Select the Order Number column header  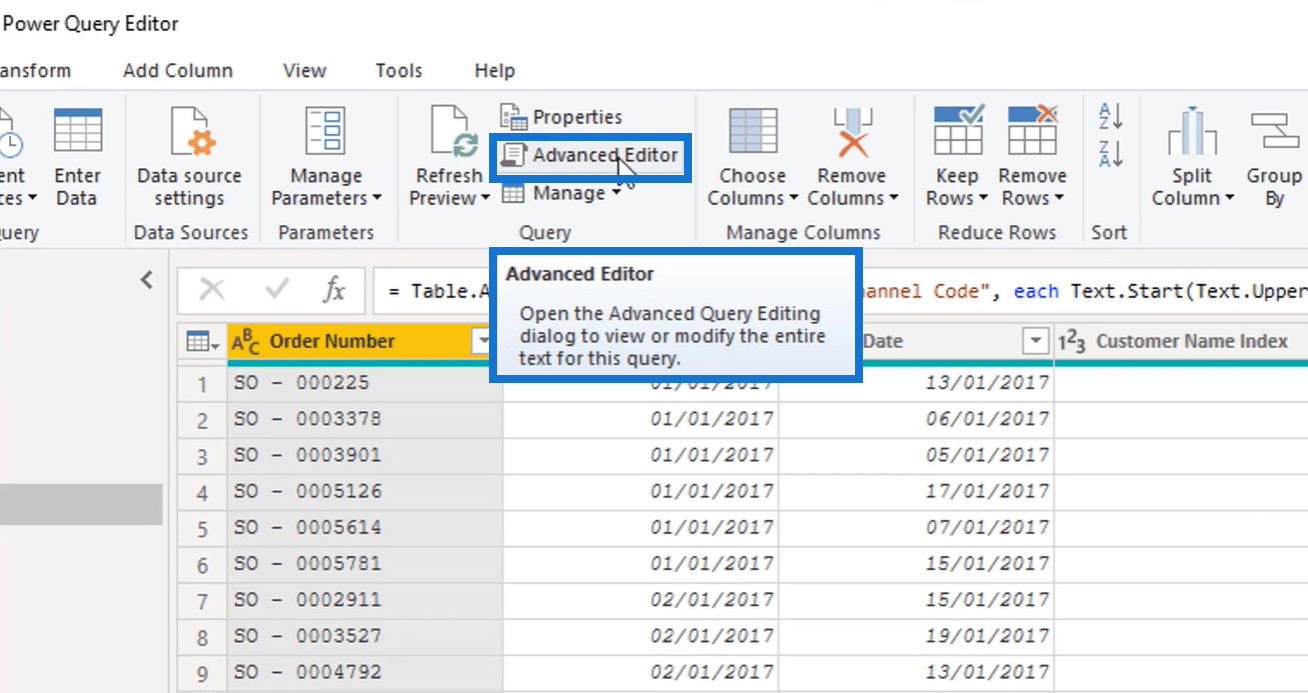(x=332, y=341)
